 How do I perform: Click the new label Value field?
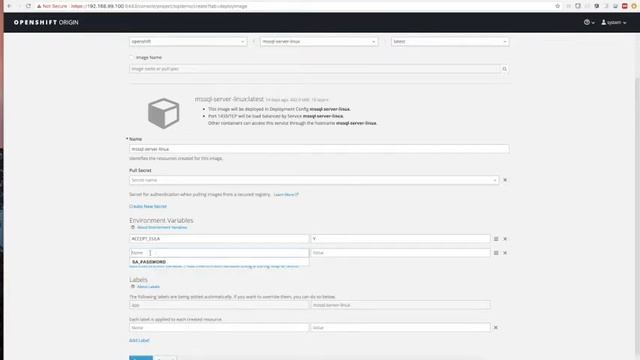(400, 327)
